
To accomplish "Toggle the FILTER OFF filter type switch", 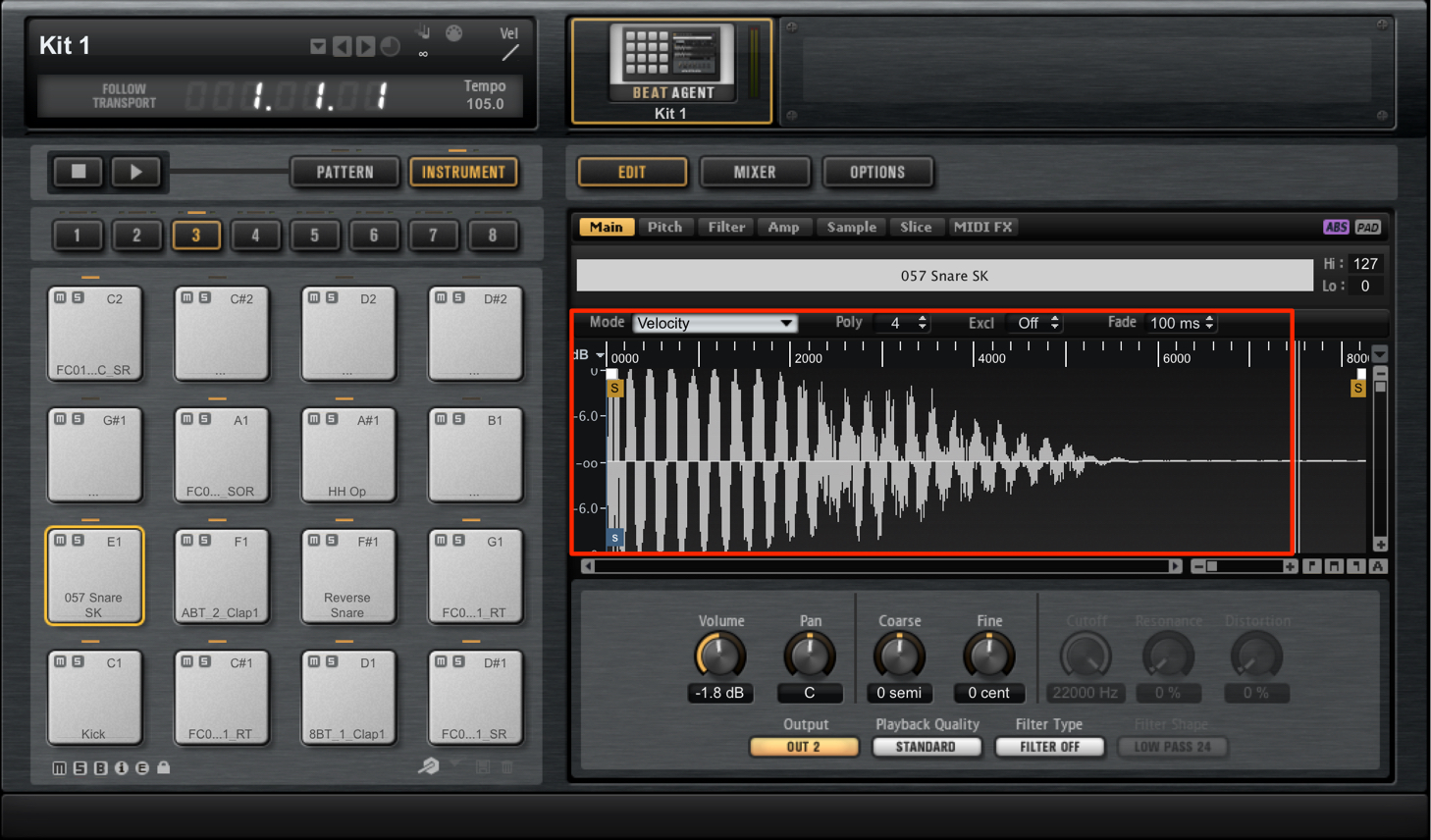I will pyautogui.click(x=1049, y=747).
